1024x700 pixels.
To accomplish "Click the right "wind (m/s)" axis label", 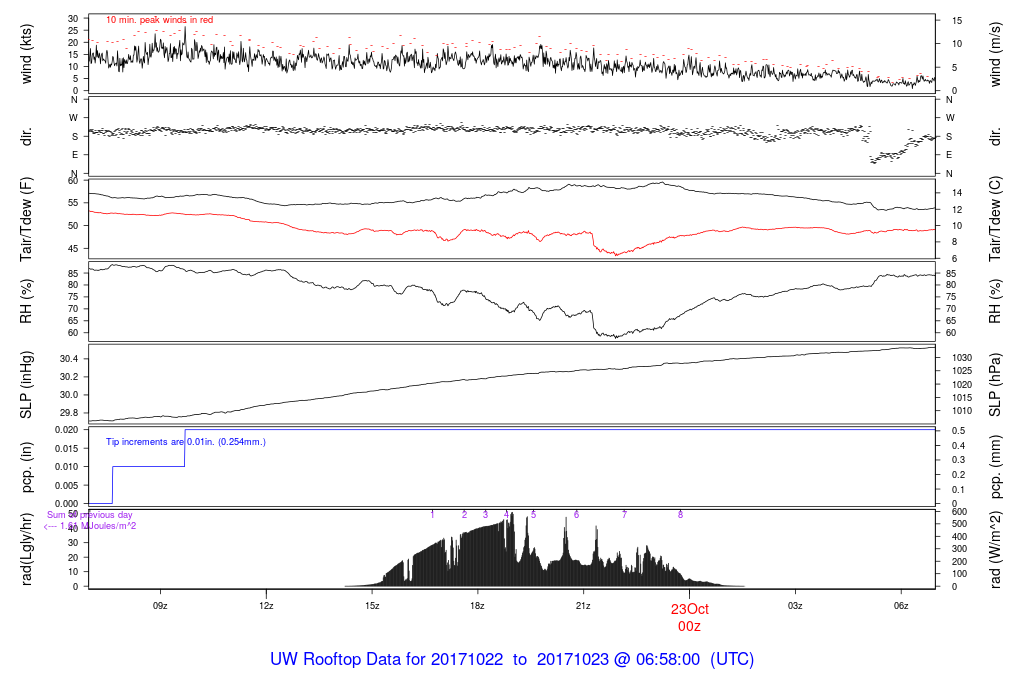I will click(x=995, y=54).
